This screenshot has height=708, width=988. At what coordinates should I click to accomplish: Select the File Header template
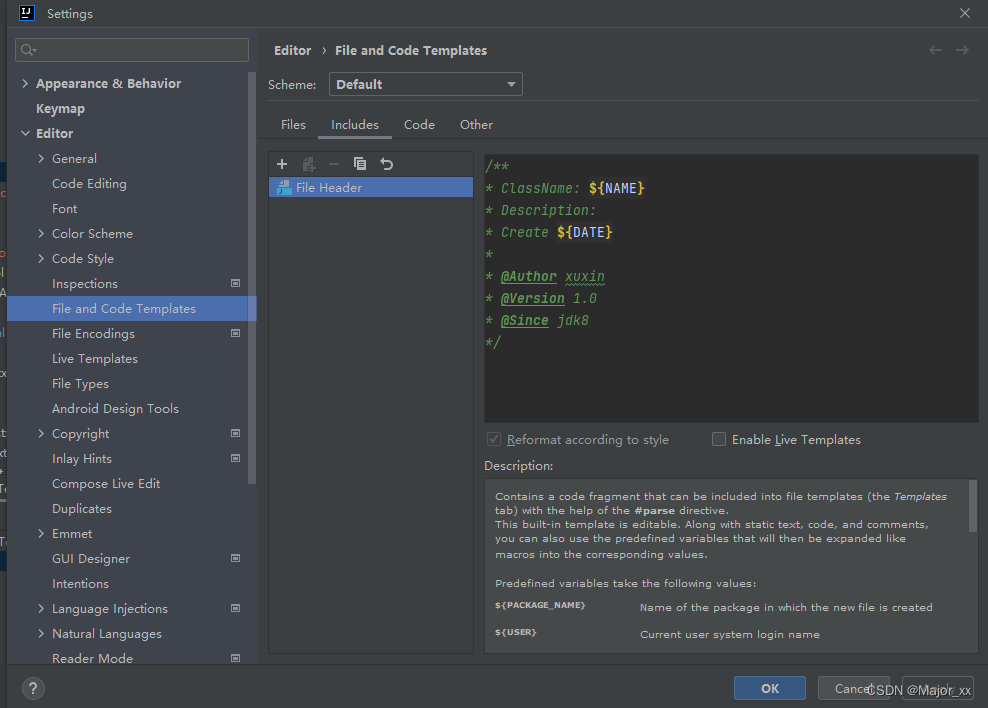(370, 188)
